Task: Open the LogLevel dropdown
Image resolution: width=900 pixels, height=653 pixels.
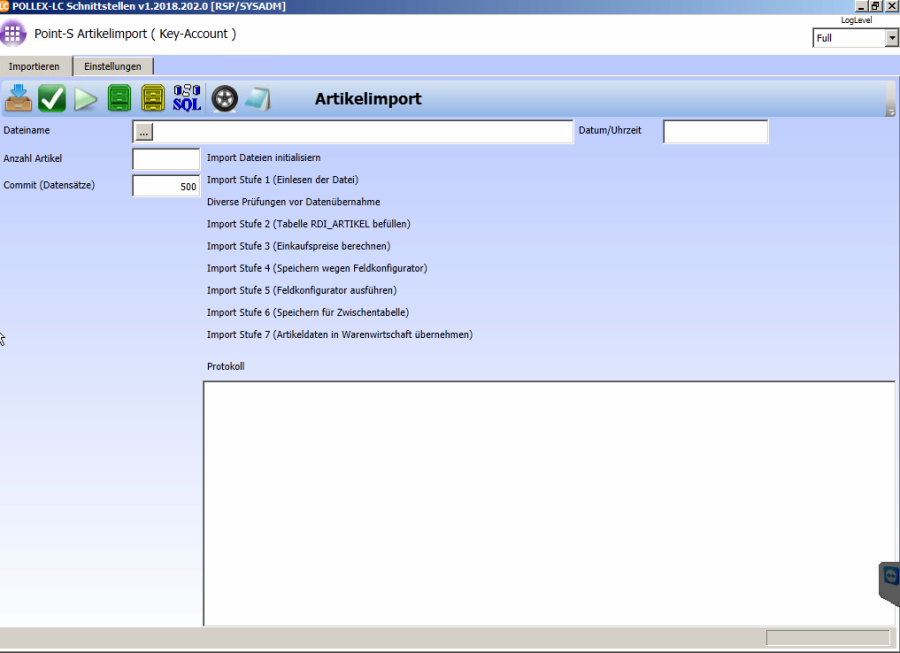Action: tap(892, 39)
